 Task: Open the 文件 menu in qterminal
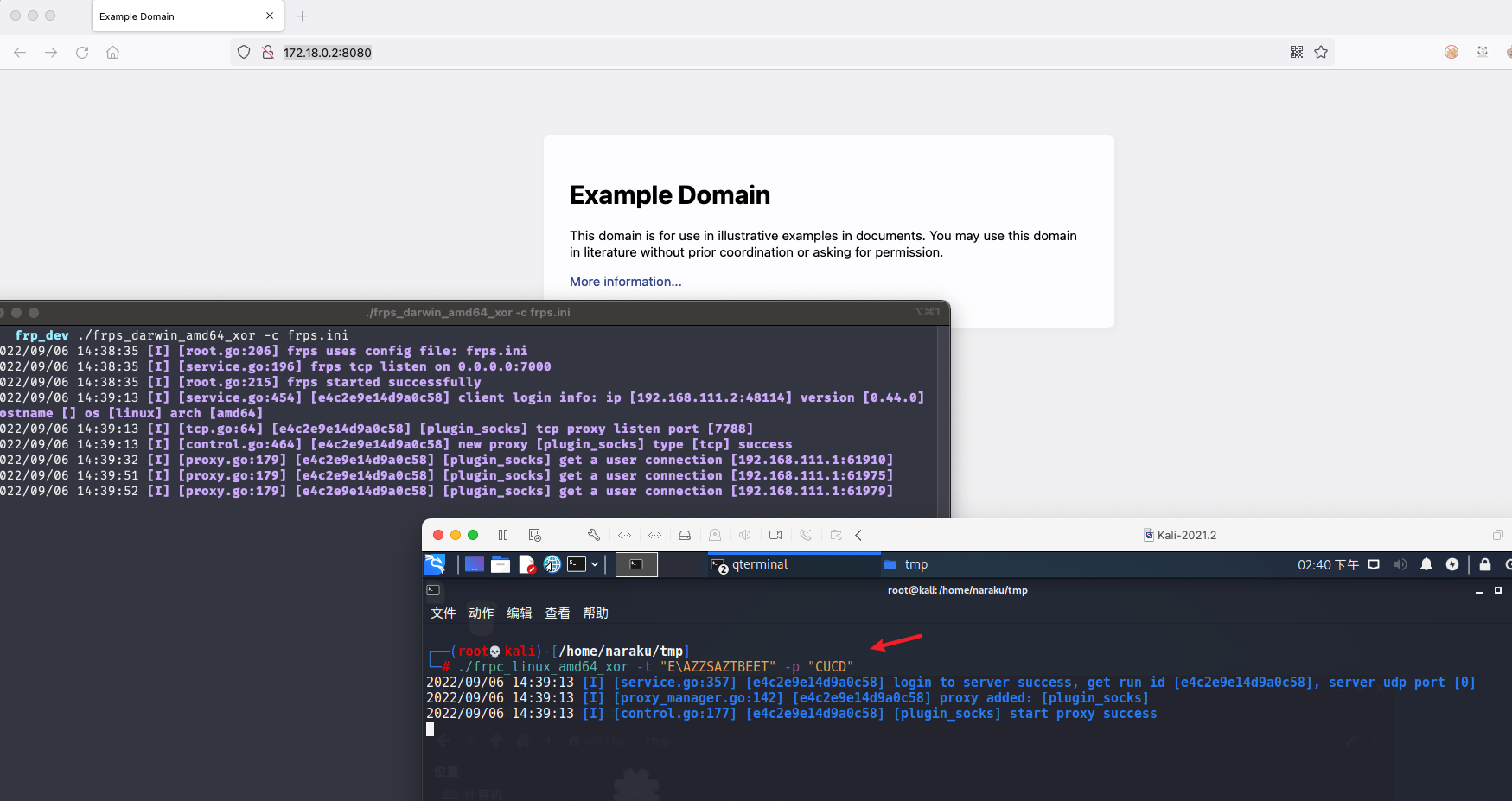[x=443, y=613]
